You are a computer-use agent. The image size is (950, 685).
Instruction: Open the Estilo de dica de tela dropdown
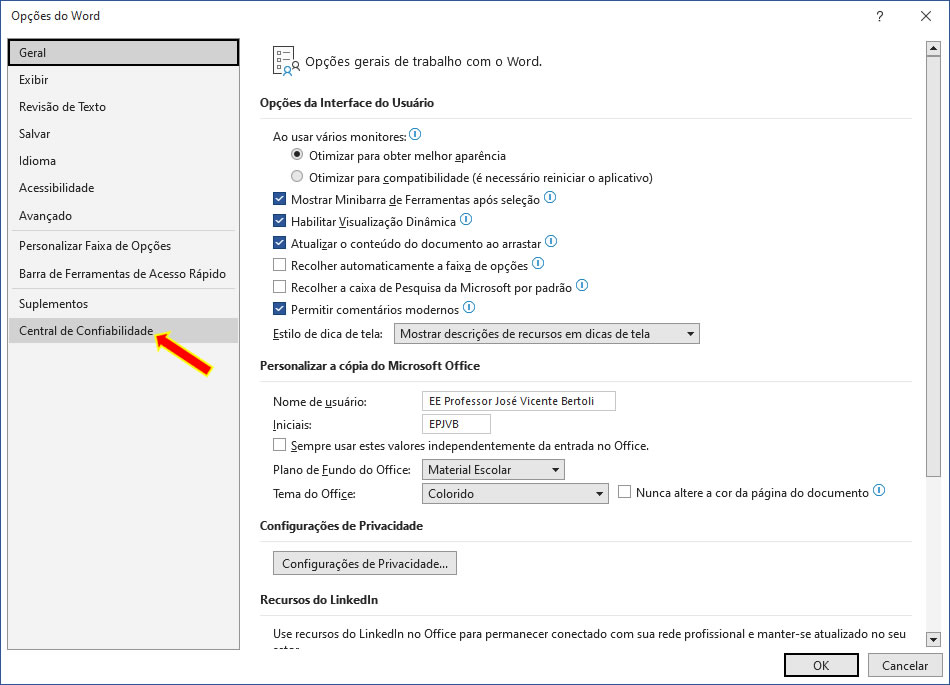pyautogui.click(x=546, y=334)
